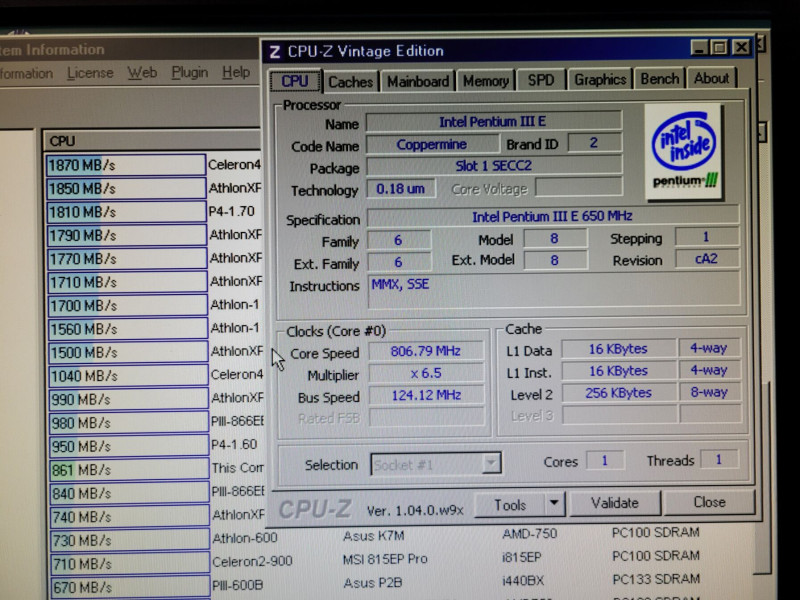The image size is (800, 600).
Task: Click the i440BX chipset entry
Action: (x=523, y=581)
